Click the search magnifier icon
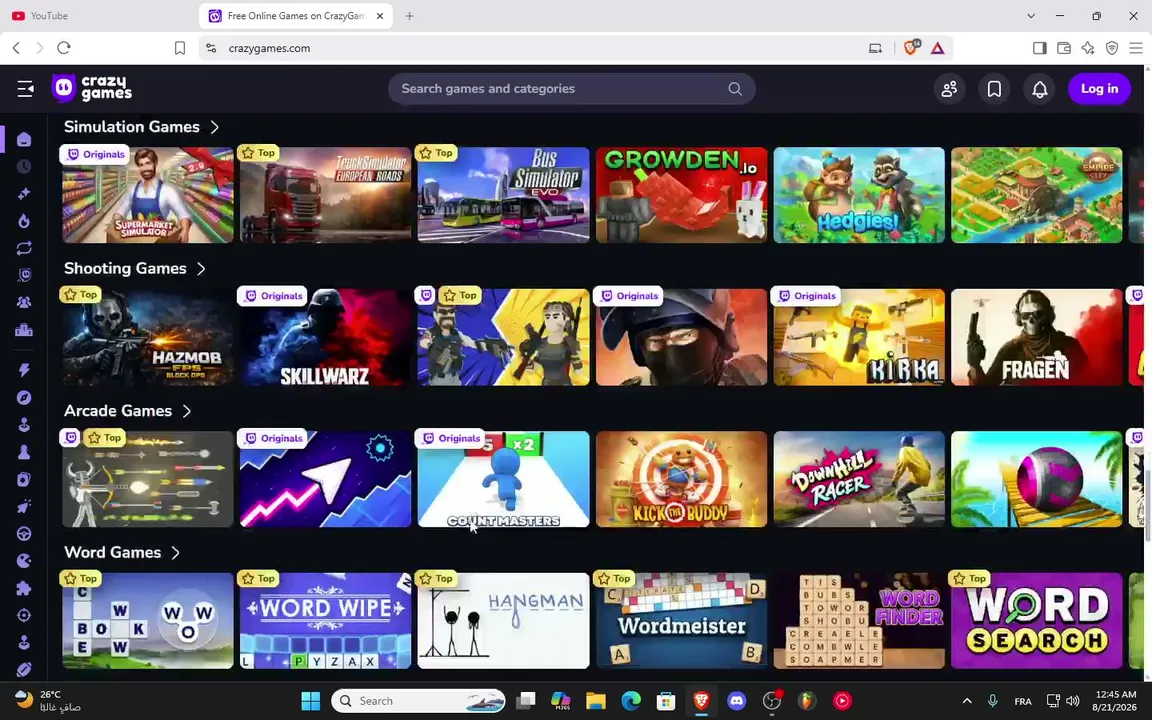The height and width of the screenshot is (720, 1152). coord(735,89)
